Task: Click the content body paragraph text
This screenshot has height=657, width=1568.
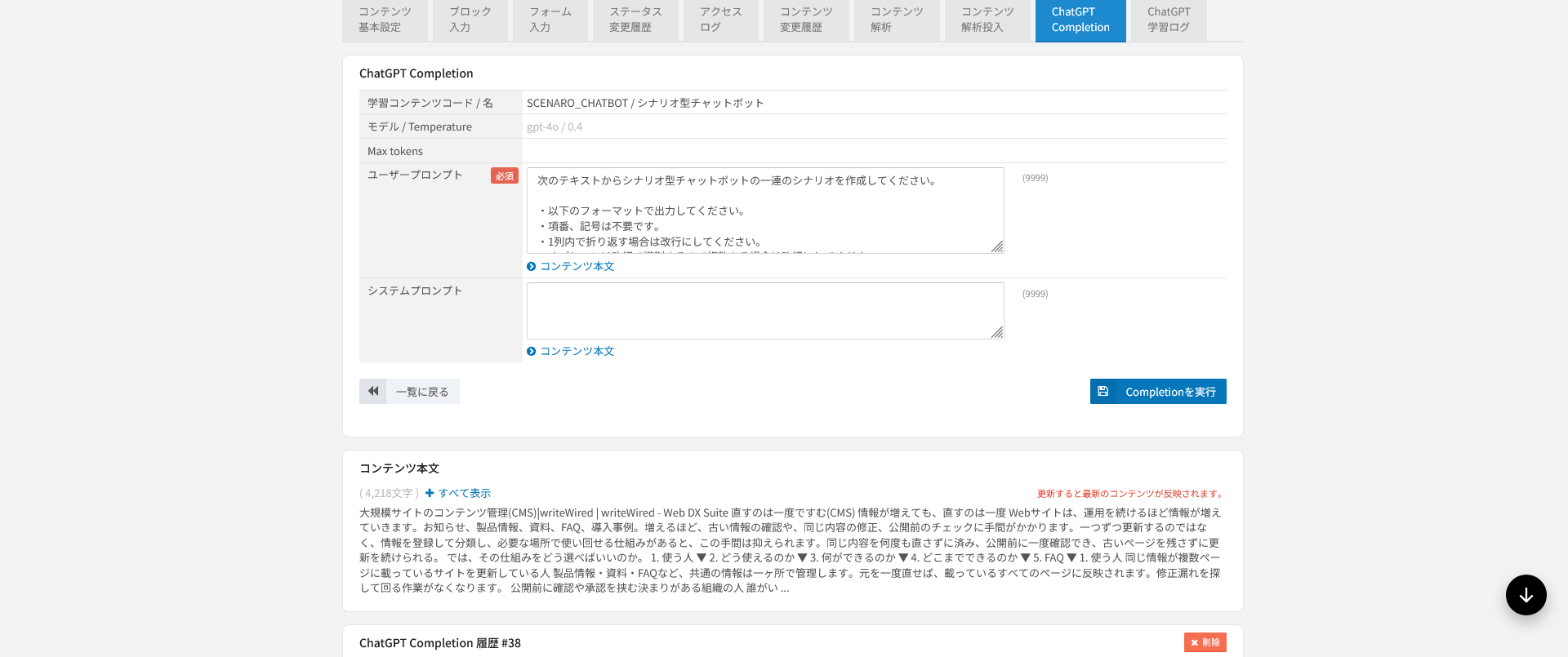Action: pyautogui.click(x=791, y=550)
